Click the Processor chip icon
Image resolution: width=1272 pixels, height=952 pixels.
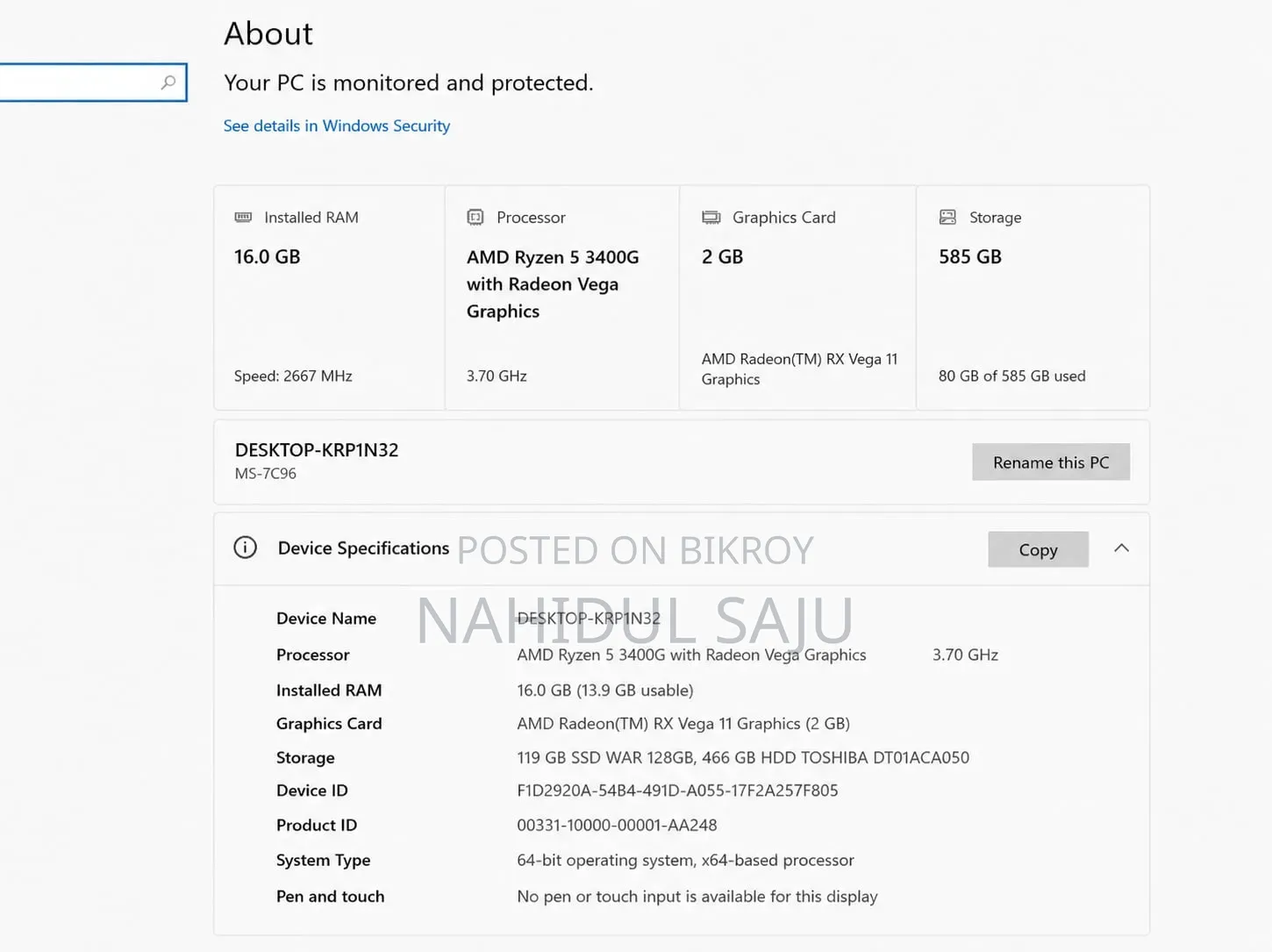475,217
